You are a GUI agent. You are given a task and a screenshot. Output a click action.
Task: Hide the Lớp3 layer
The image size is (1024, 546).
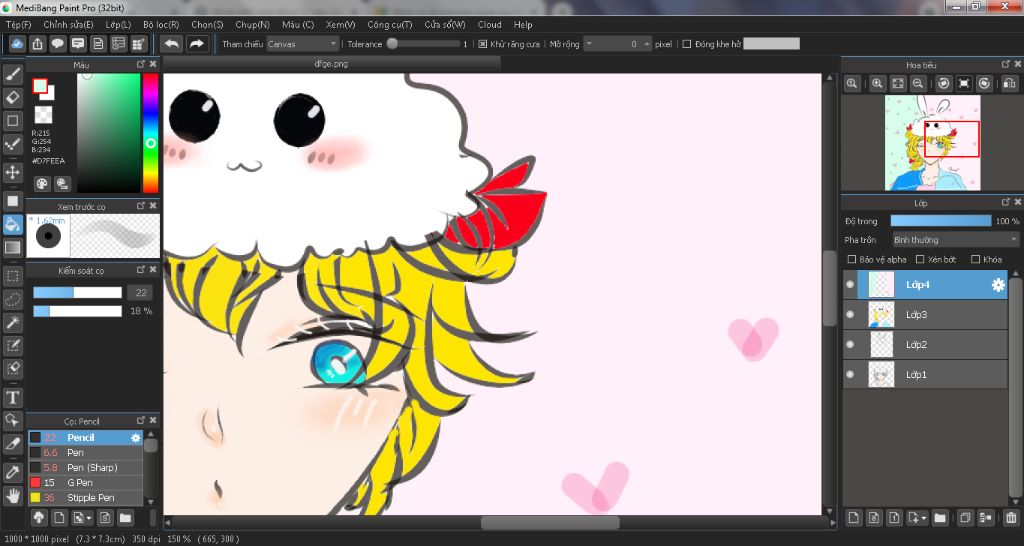click(x=850, y=315)
